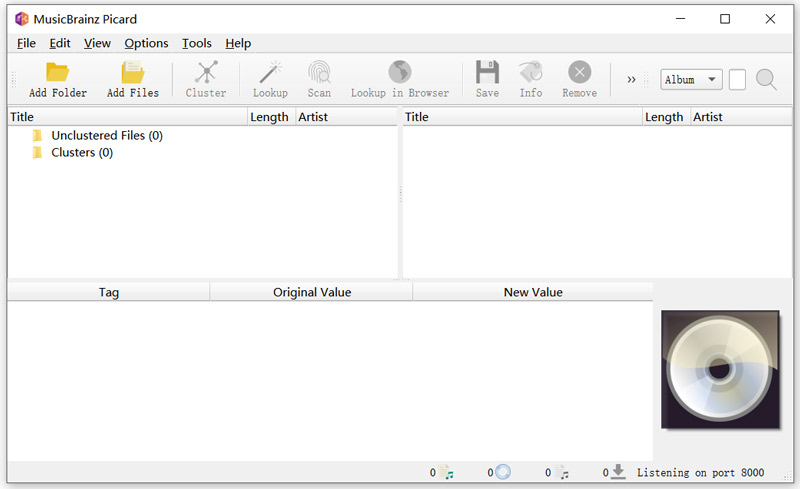
Task: Click the pending downloads arrow status icon
Action: (x=618, y=472)
